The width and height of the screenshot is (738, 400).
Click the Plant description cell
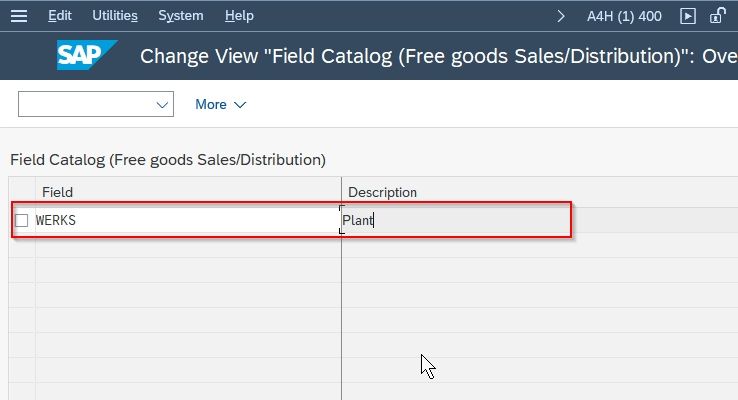[x=456, y=220]
